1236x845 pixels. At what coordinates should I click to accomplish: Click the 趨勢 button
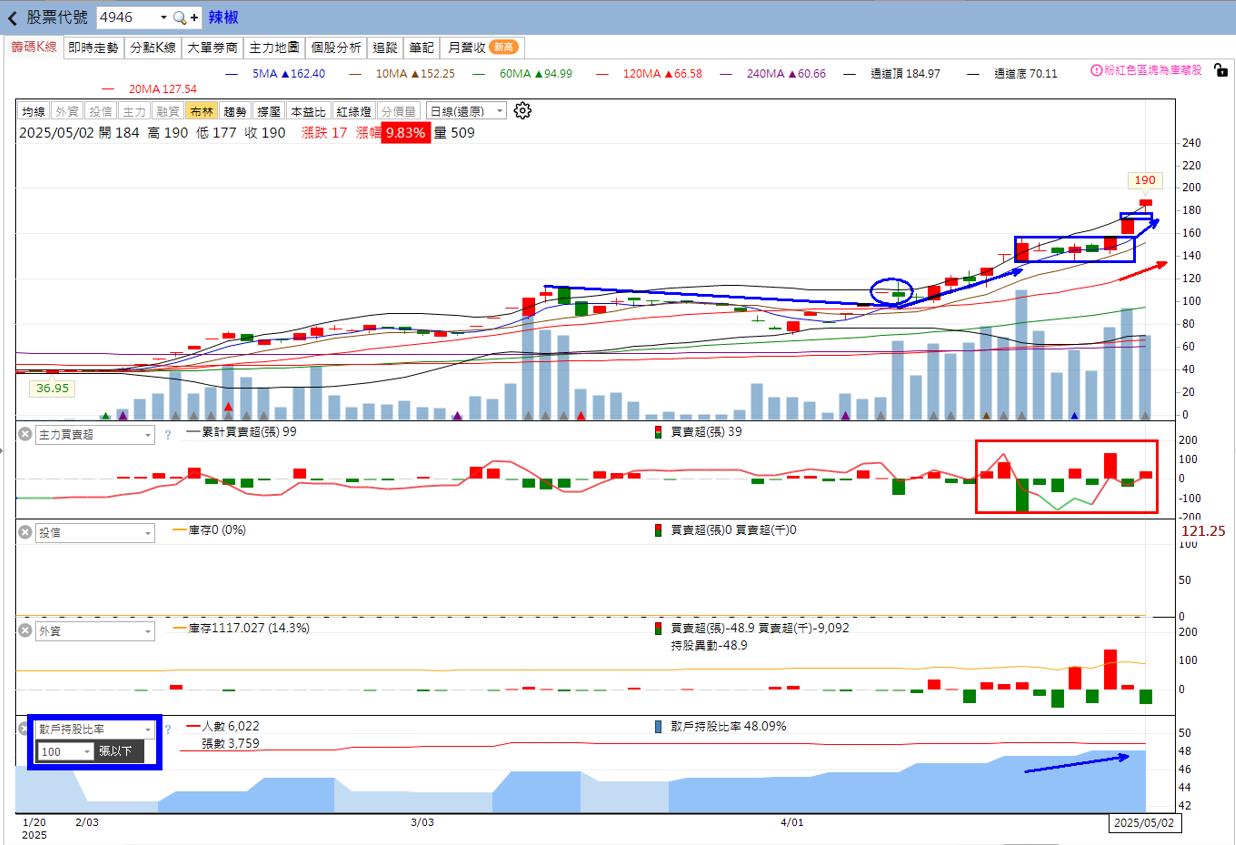point(235,111)
